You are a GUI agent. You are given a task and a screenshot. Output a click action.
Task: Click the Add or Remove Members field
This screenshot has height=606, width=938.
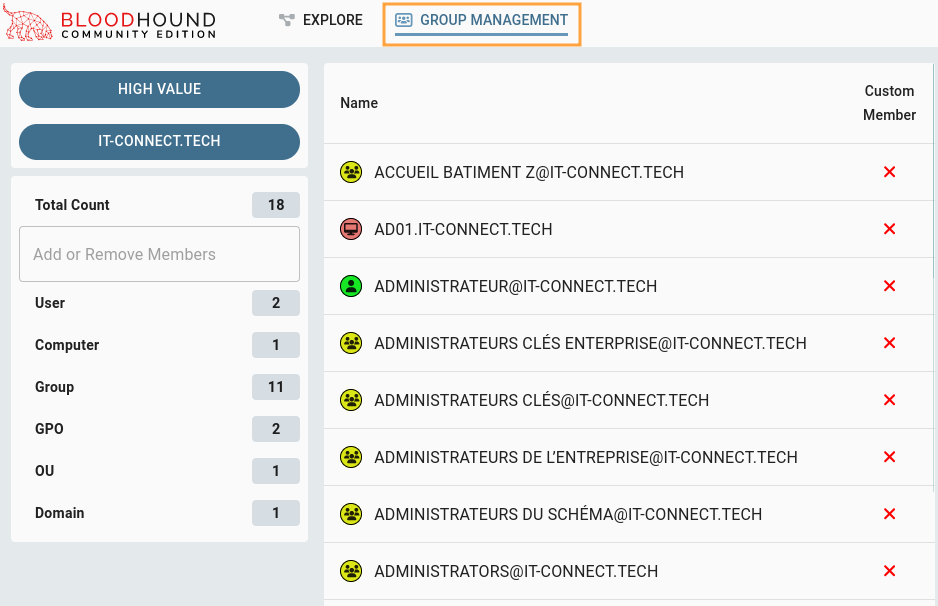click(159, 254)
